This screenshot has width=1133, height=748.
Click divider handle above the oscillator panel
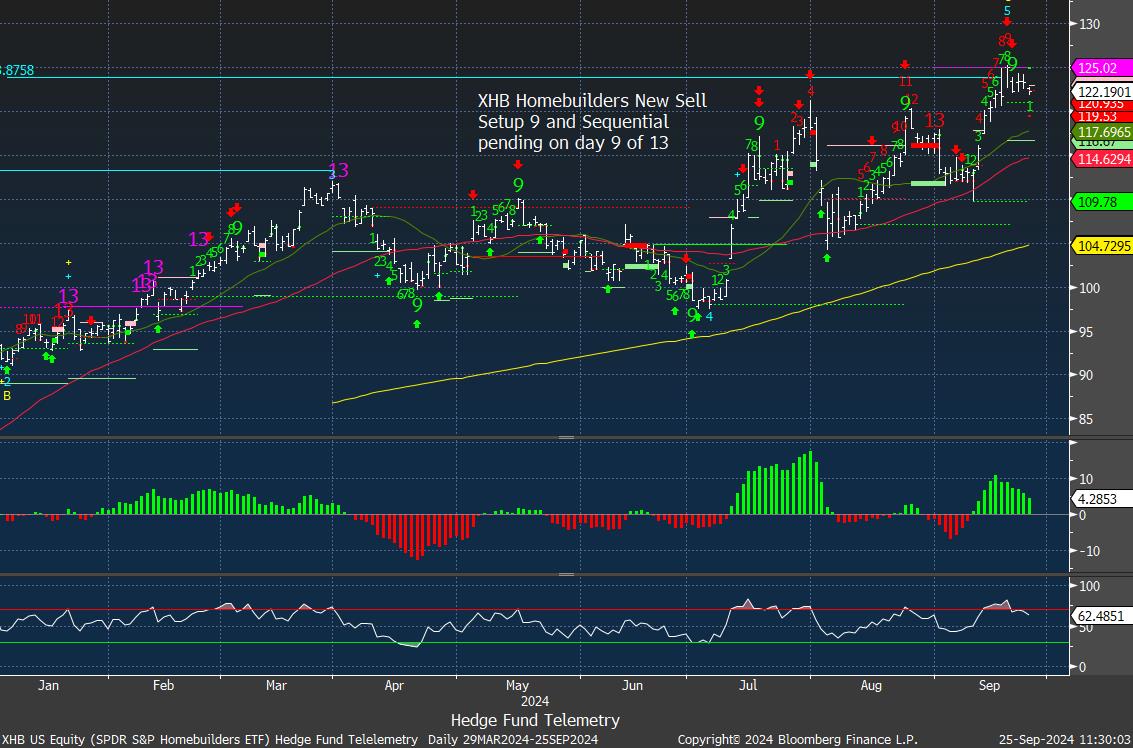click(x=566, y=575)
